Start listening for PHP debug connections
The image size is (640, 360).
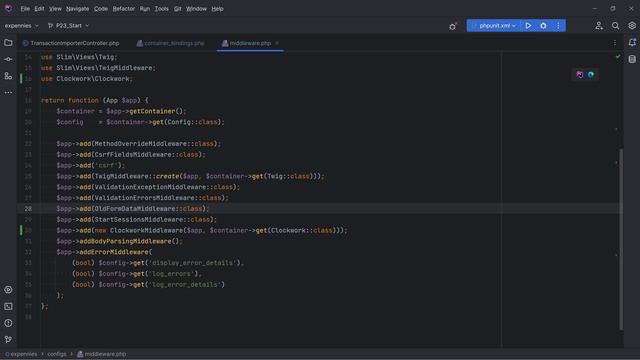coord(453,26)
